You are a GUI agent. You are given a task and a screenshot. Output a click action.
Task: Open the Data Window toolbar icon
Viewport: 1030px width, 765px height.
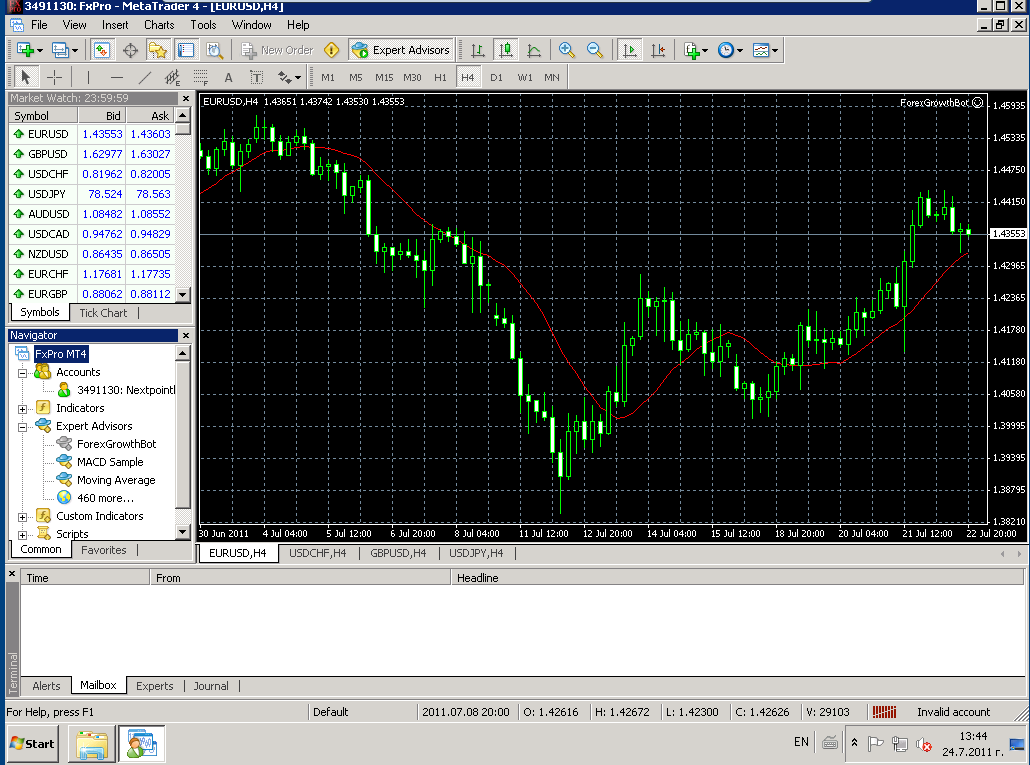pyautogui.click(x=130, y=50)
